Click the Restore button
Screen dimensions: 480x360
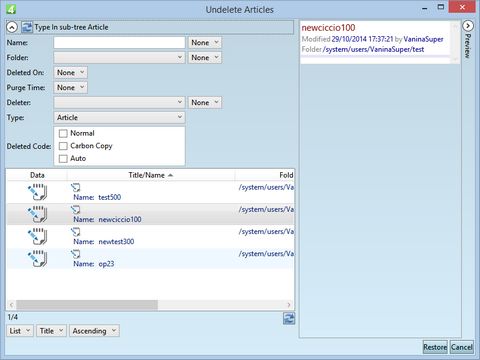tap(435, 347)
